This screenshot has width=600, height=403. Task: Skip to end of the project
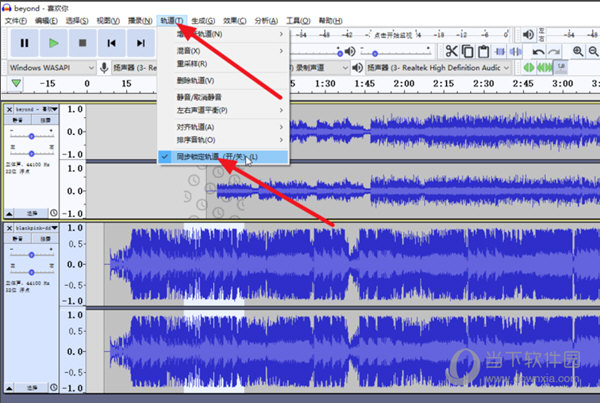(x=141, y=43)
